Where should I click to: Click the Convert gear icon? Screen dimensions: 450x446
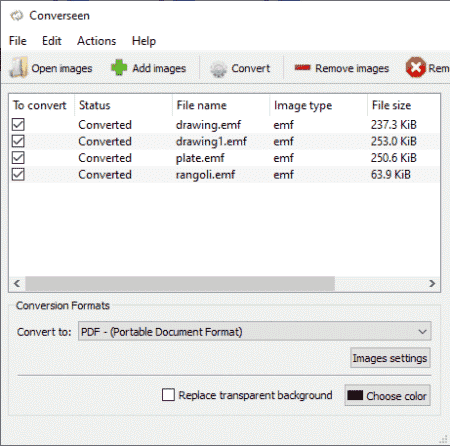pyautogui.click(x=218, y=69)
